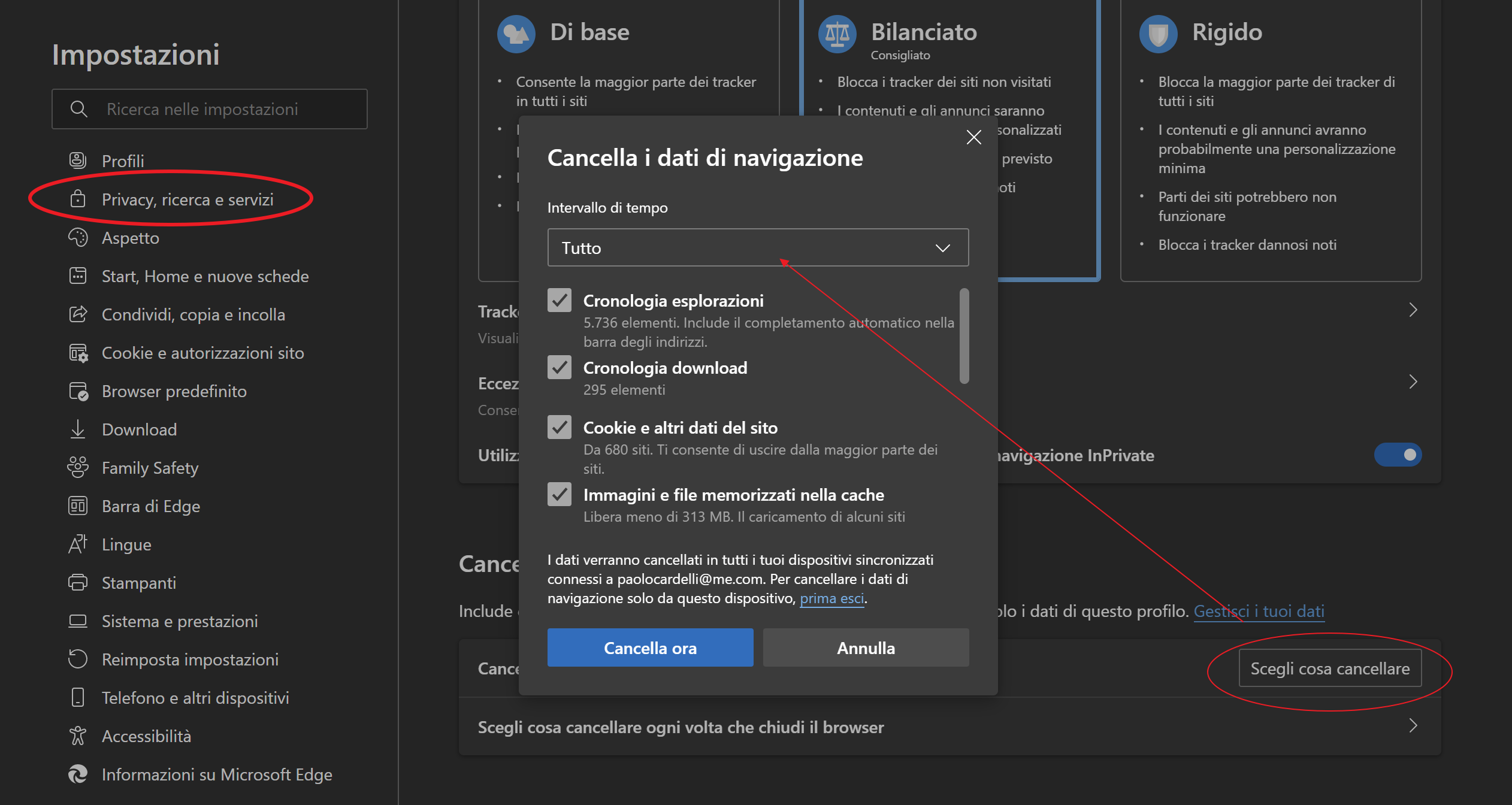Close the Cancella i dati di navigazione dialog

tap(974, 137)
